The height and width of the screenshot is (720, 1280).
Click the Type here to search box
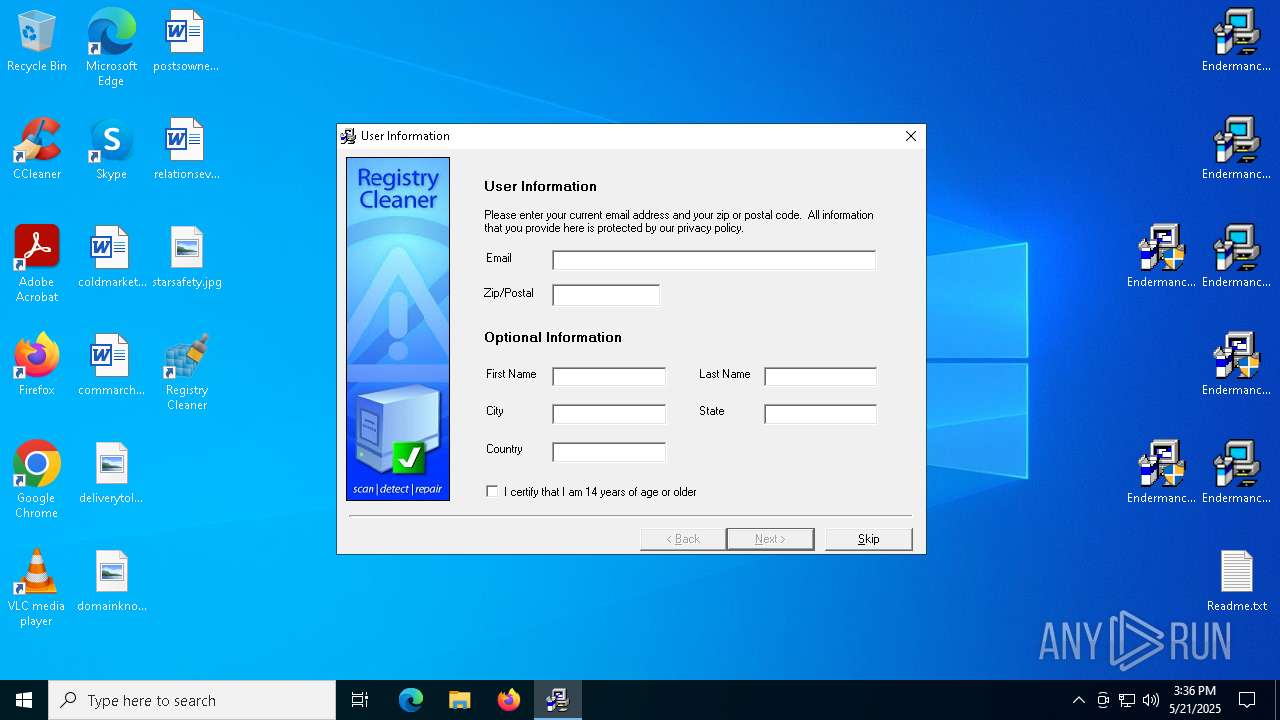tap(192, 700)
